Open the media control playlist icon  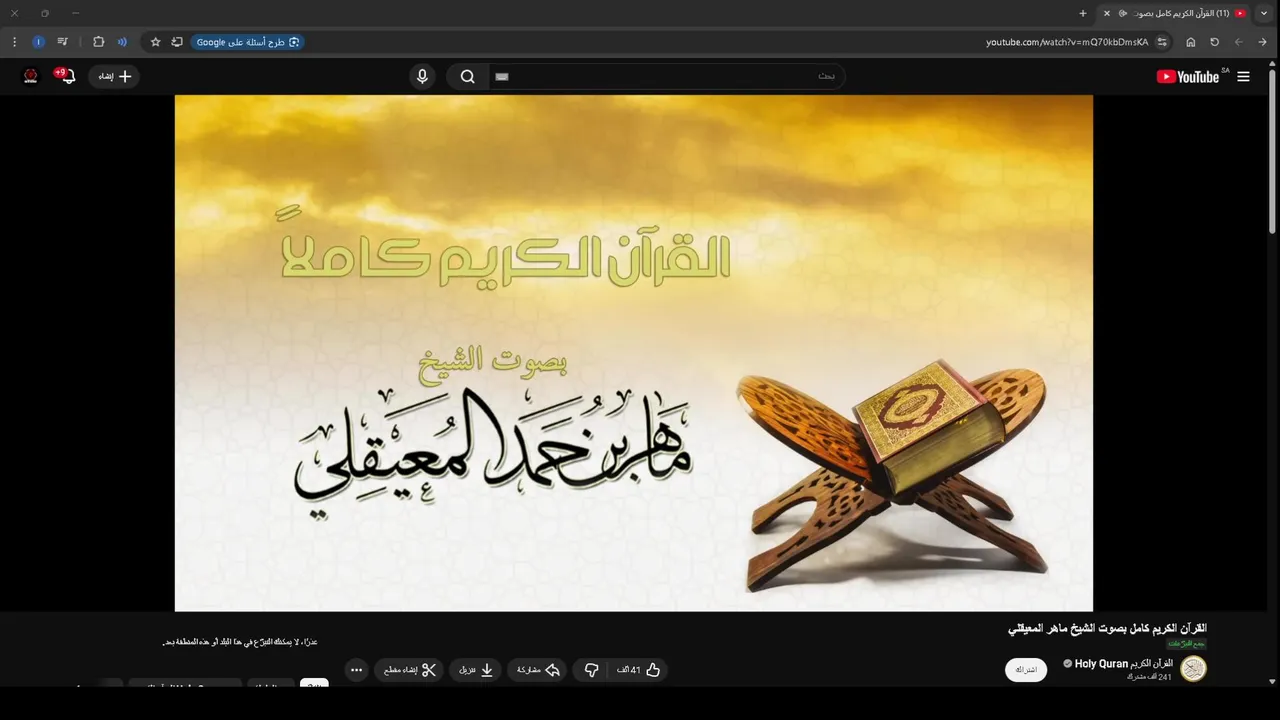[63, 42]
